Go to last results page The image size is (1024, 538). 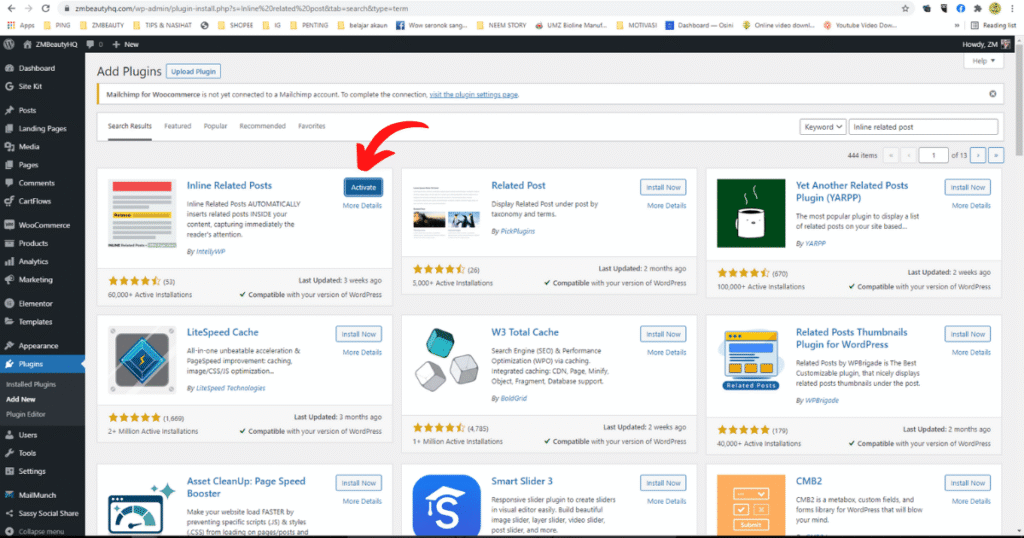click(996, 155)
